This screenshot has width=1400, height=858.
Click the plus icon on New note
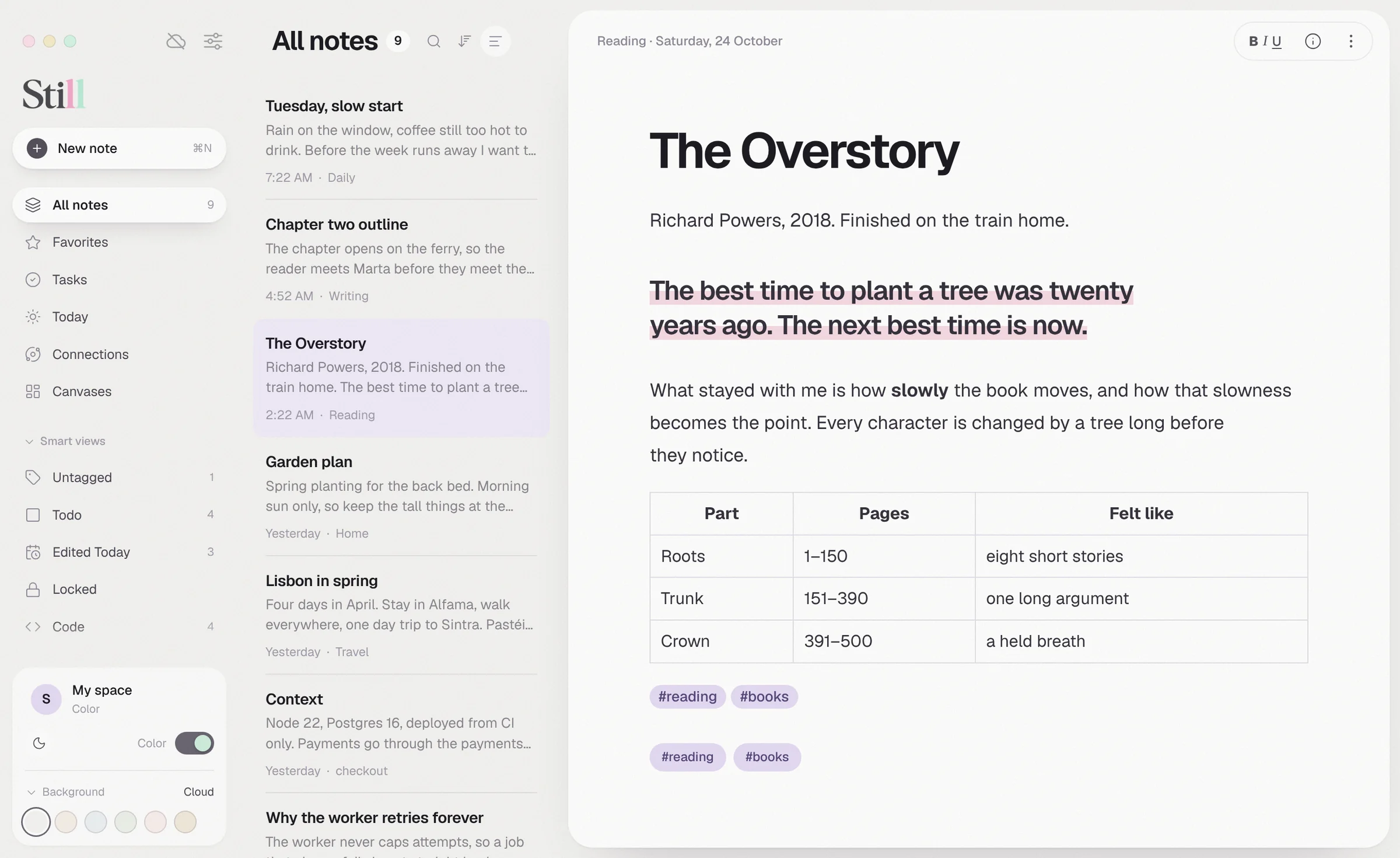click(x=37, y=148)
